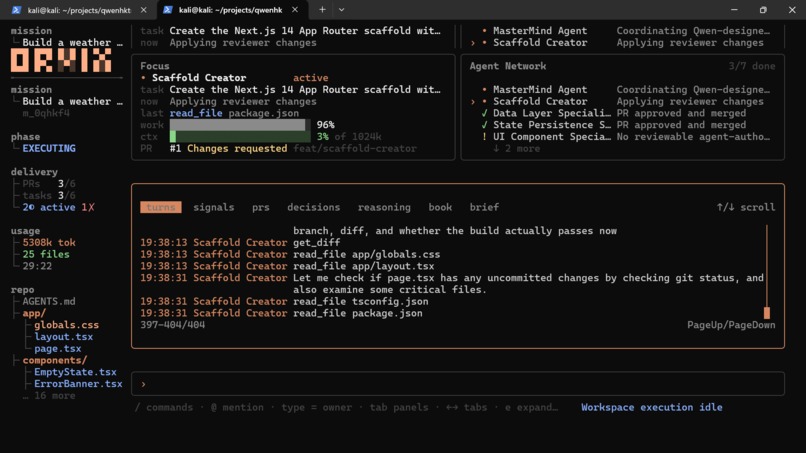Click checkmark icon beside Data Layer Speciali…
This screenshot has height=453, width=806.
click(484, 113)
